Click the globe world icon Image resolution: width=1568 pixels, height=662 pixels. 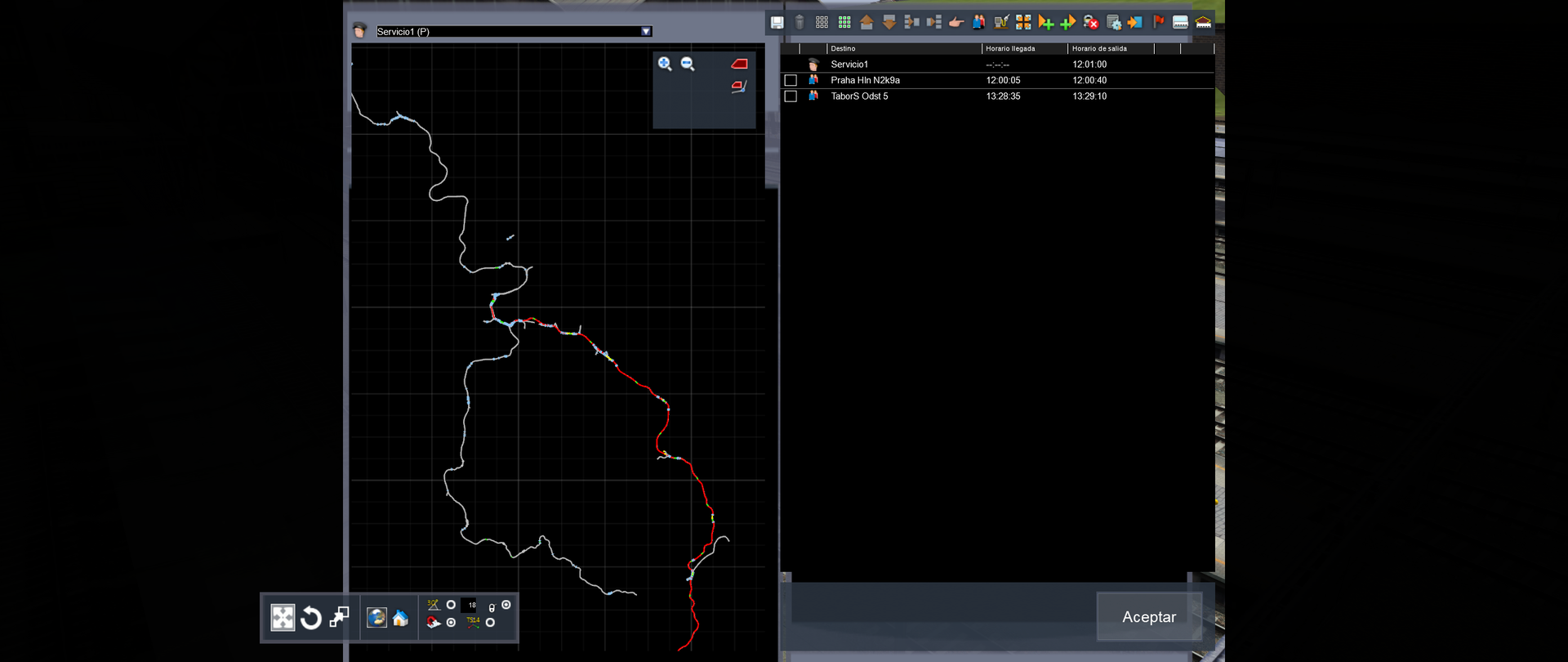(376, 618)
